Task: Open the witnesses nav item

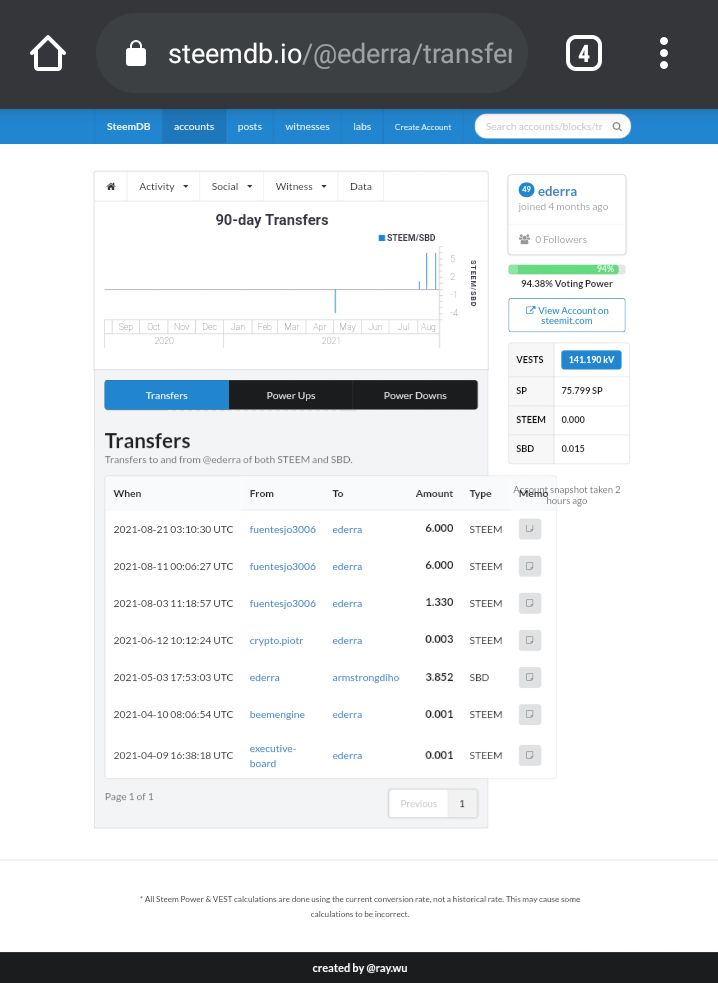Action: click(307, 127)
